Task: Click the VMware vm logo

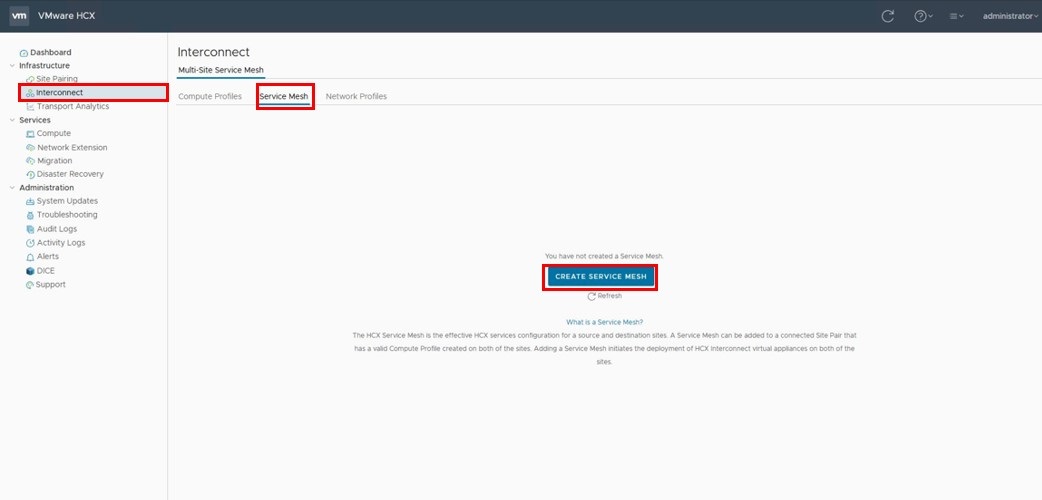Action: tap(19, 16)
